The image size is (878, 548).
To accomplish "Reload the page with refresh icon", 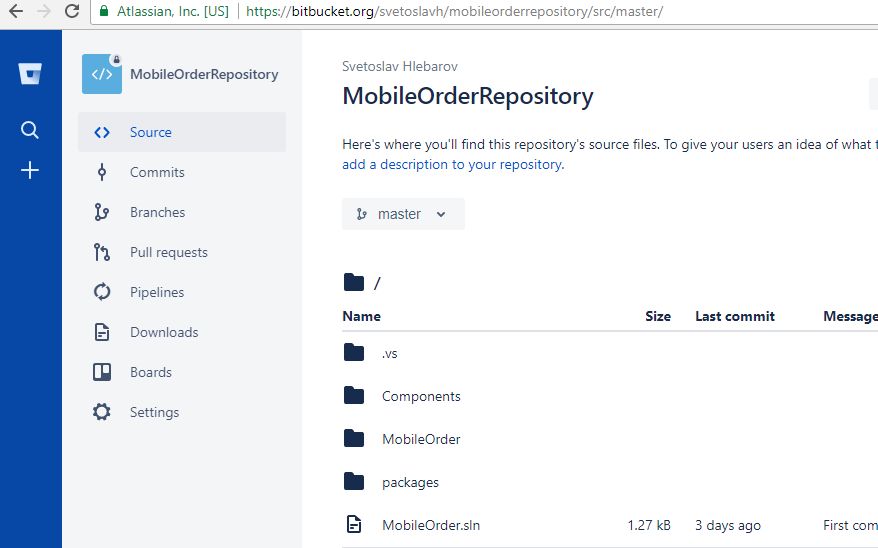I will click(72, 11).
